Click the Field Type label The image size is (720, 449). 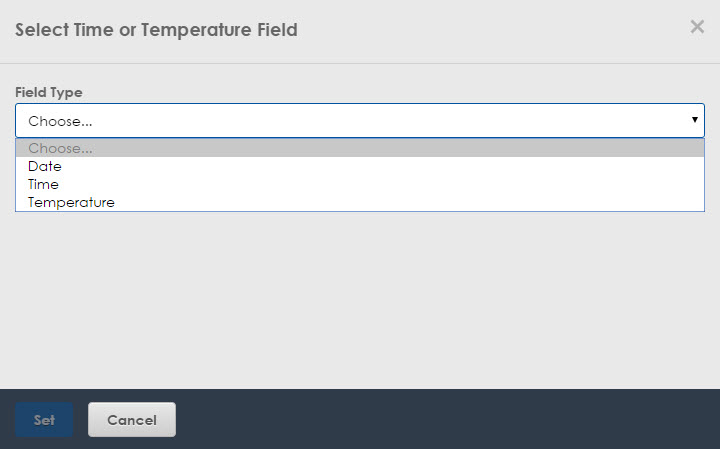[x=49, y=92]
